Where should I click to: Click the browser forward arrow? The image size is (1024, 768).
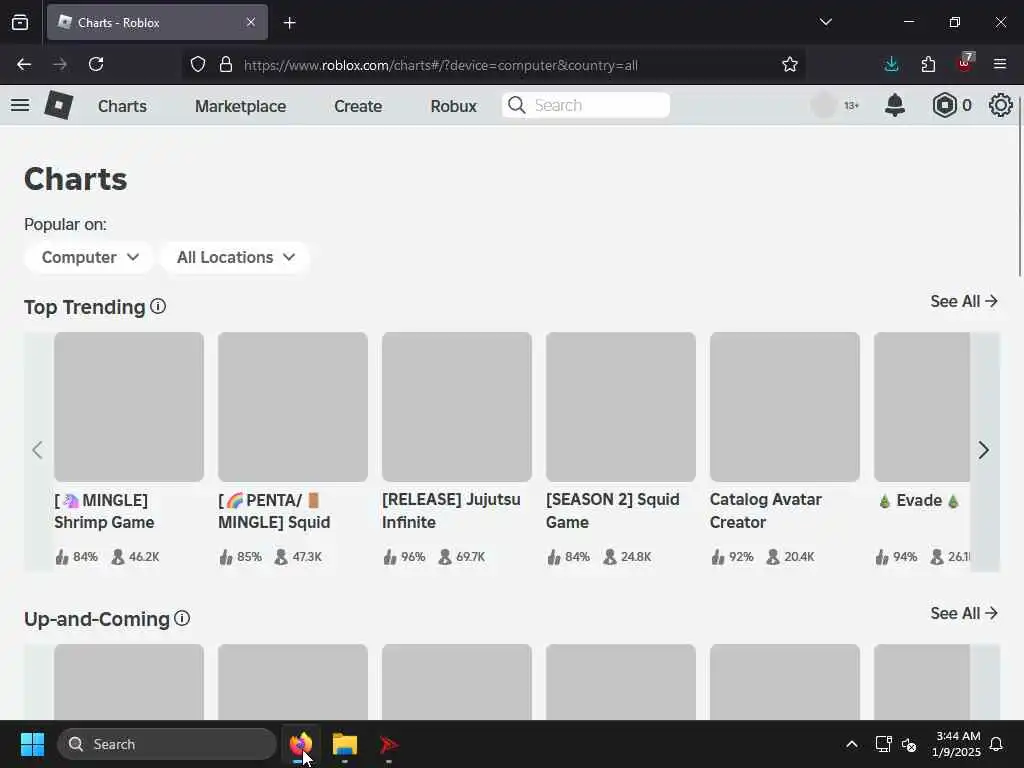click(x=60, y=64)
